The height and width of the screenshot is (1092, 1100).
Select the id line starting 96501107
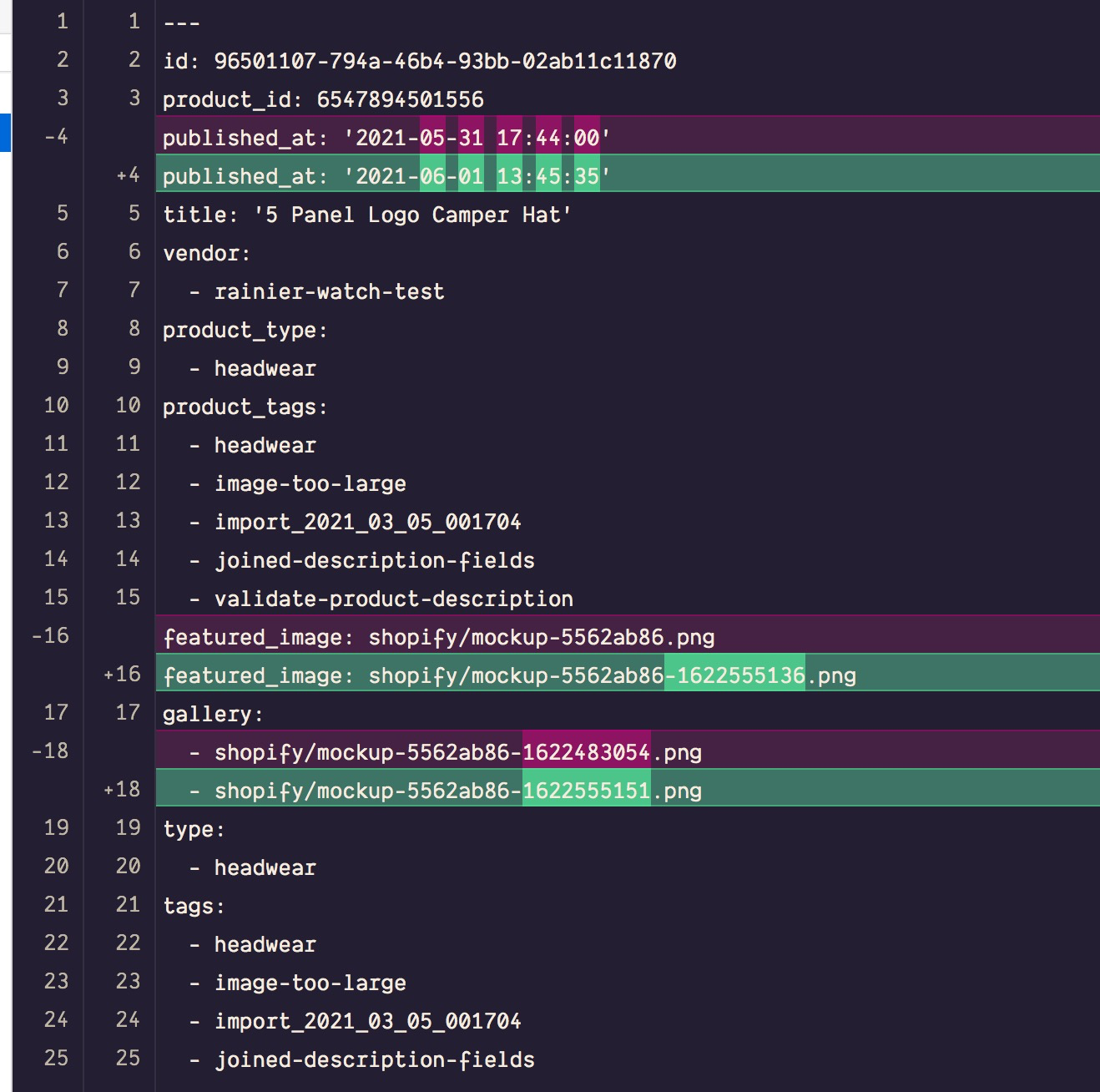[x=421, y=61]
